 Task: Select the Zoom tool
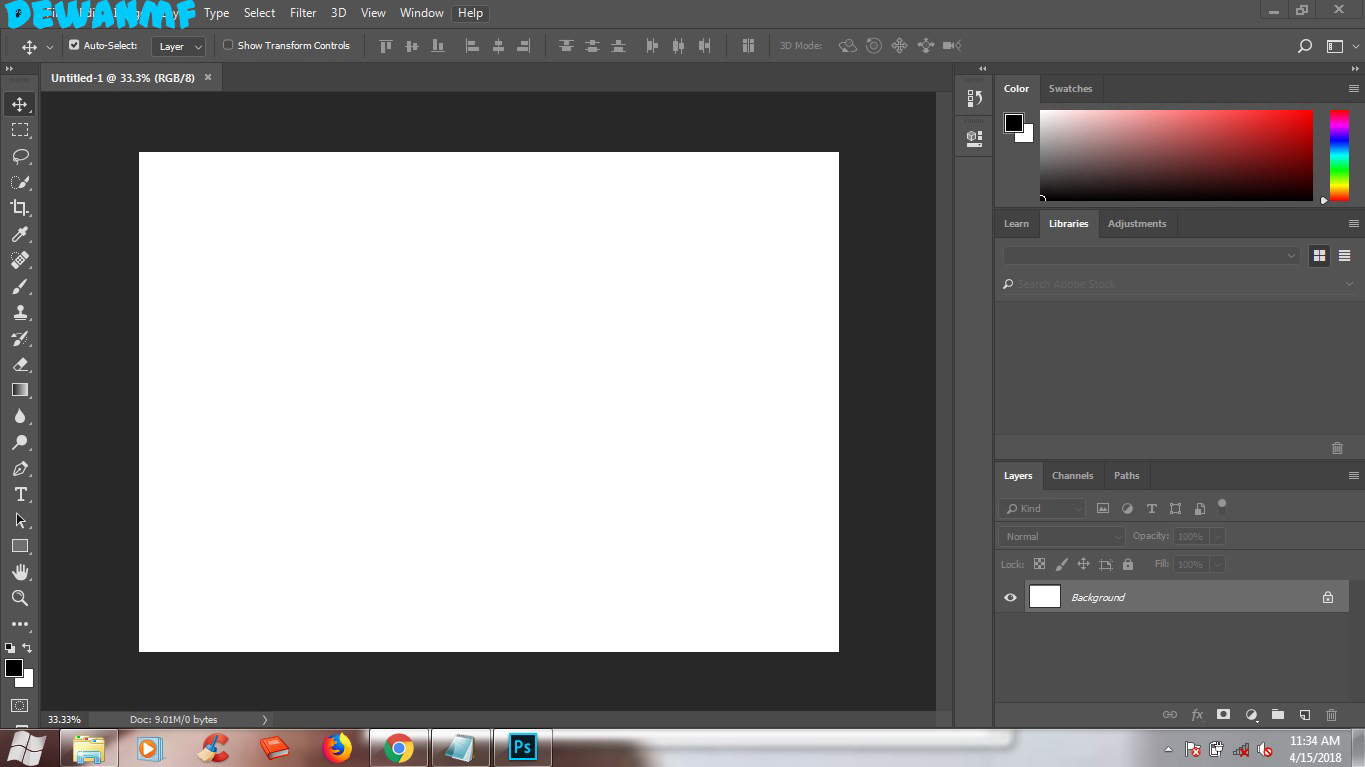pos(20,598)
